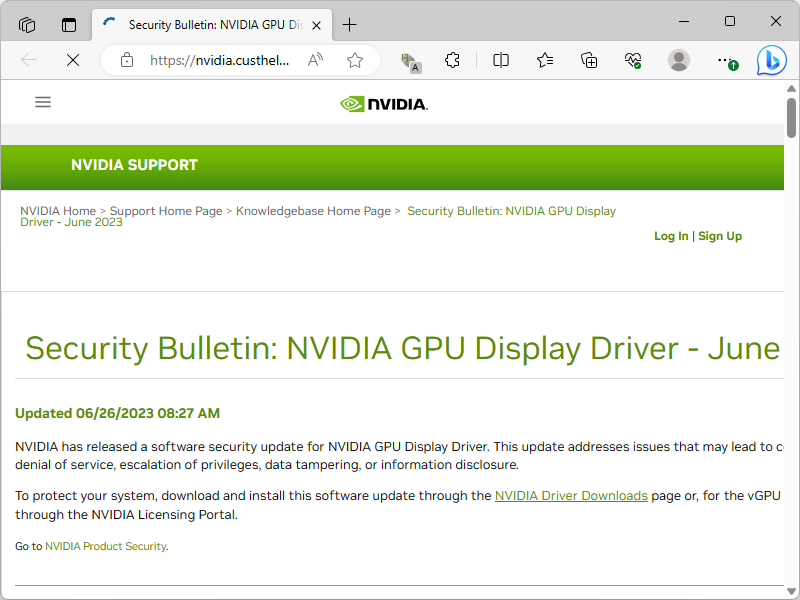Go back to previous page

(29, 60)
